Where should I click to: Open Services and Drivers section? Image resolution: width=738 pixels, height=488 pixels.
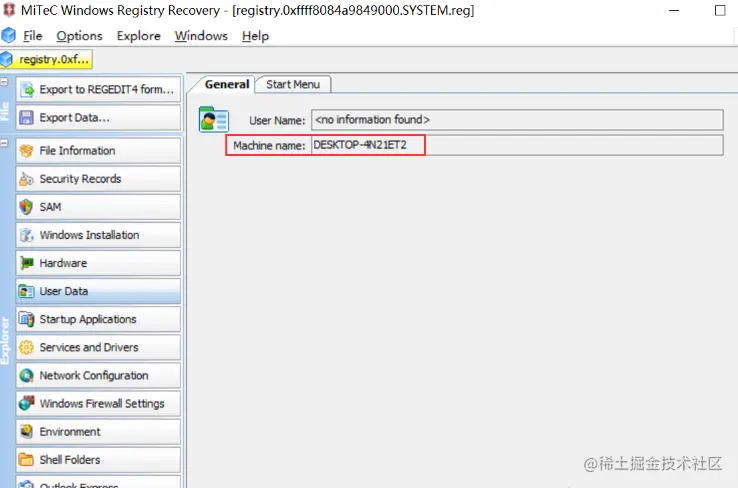coord(98,347)
